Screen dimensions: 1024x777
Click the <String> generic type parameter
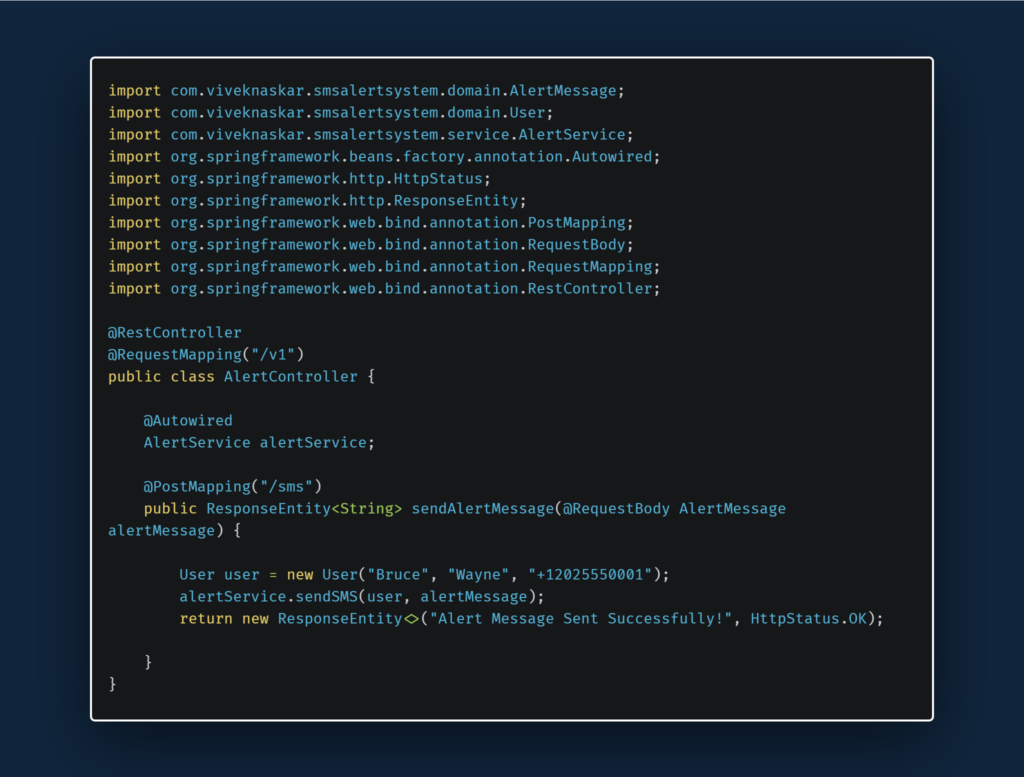pyautogui.click(x=366, y=509)
